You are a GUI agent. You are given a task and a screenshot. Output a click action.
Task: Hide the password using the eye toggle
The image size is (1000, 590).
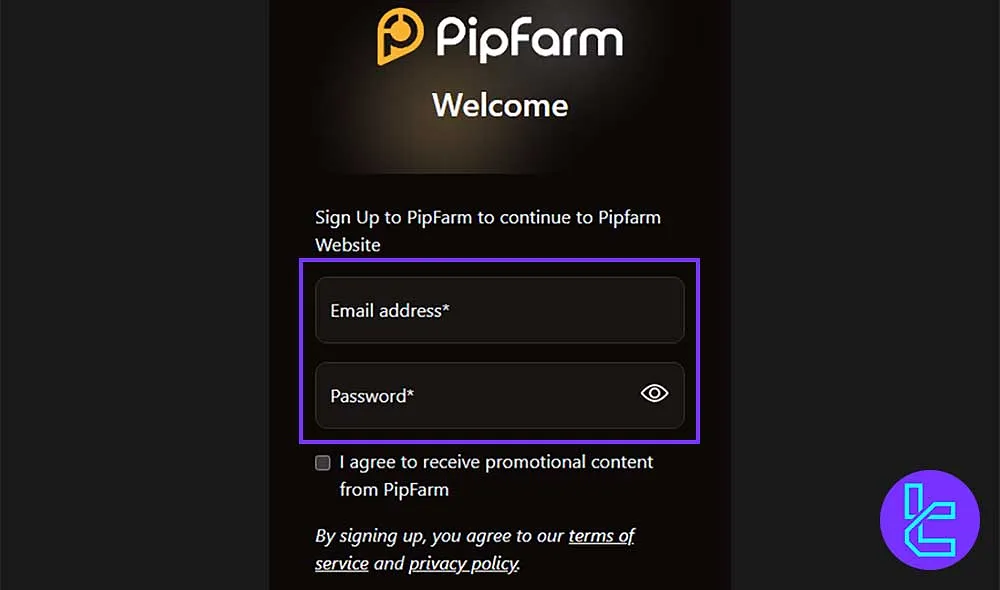click(x=654, y=394)
